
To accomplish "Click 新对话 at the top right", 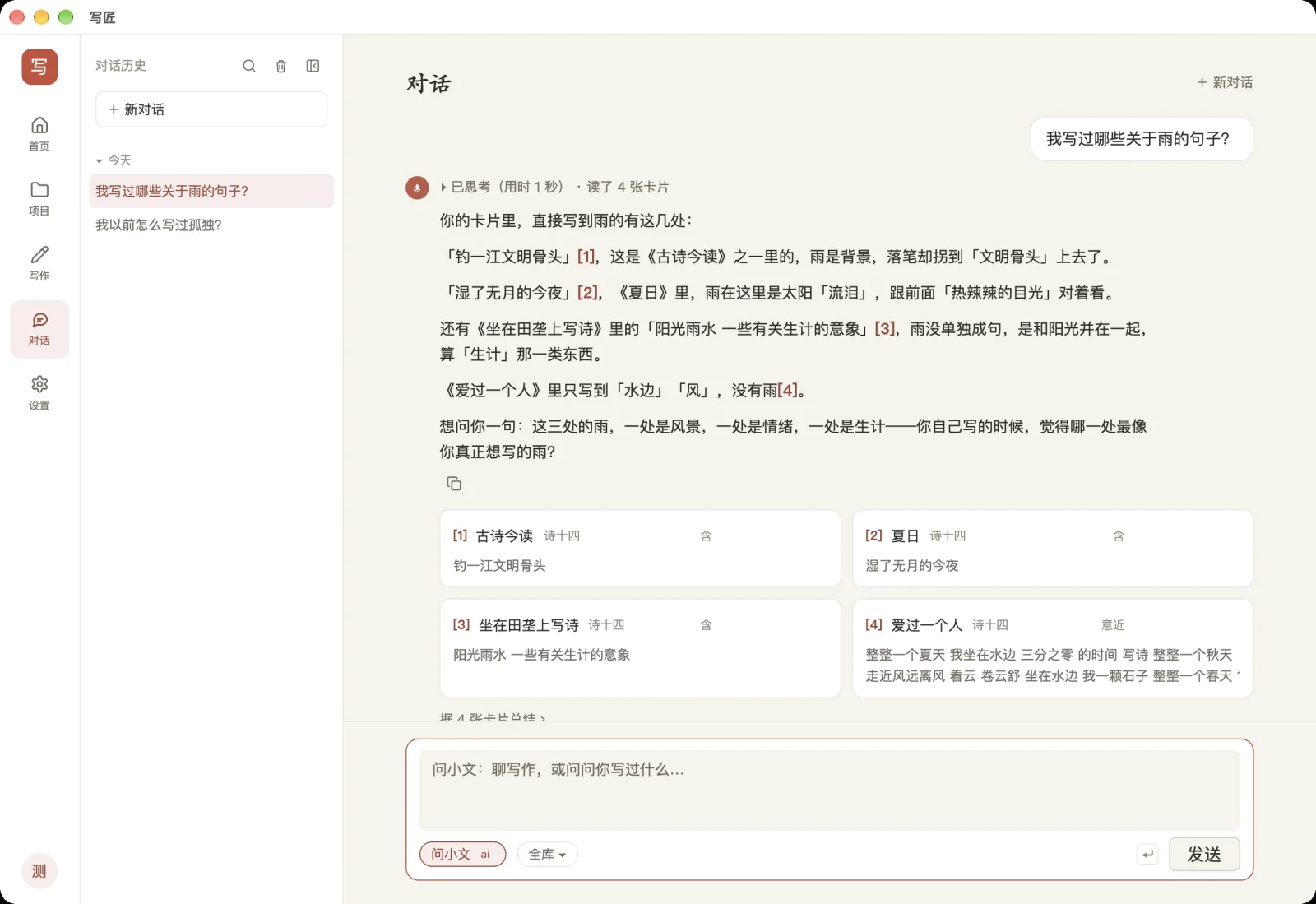I will [x=1225, y=82].
